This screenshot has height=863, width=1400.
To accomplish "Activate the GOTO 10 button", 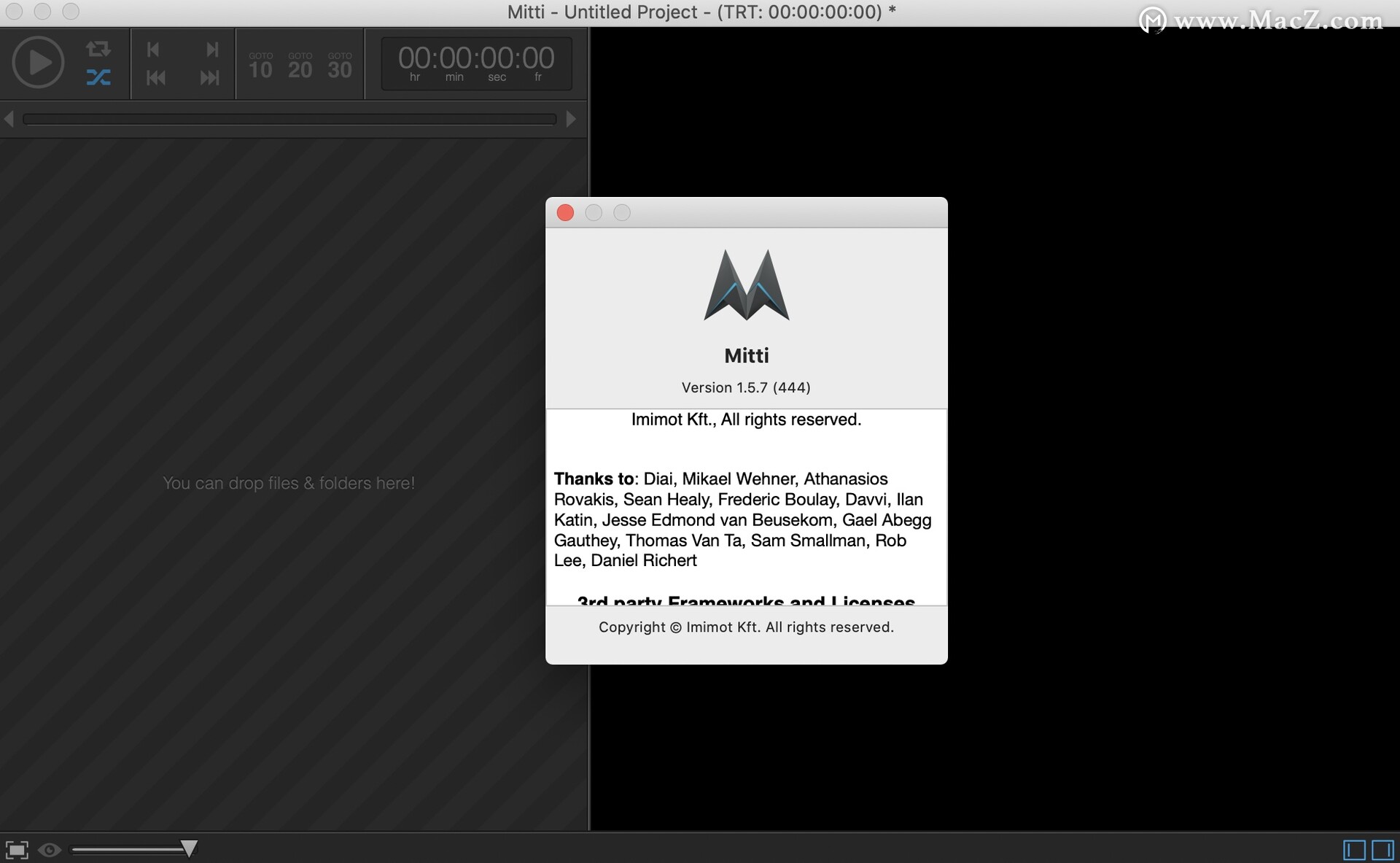I will [x=260, y=66].
